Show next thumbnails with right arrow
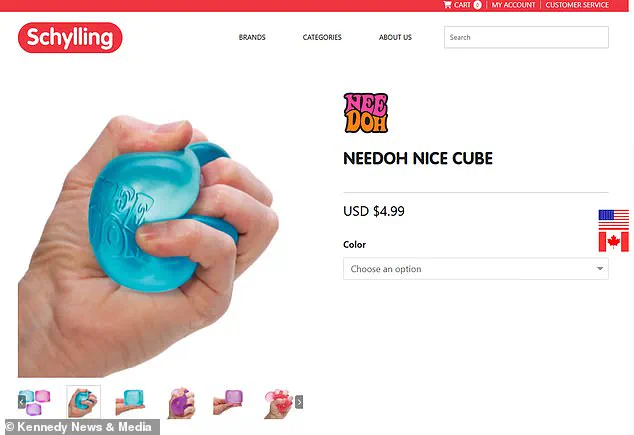Screen dimensions: 634x435 pos(299,402)
